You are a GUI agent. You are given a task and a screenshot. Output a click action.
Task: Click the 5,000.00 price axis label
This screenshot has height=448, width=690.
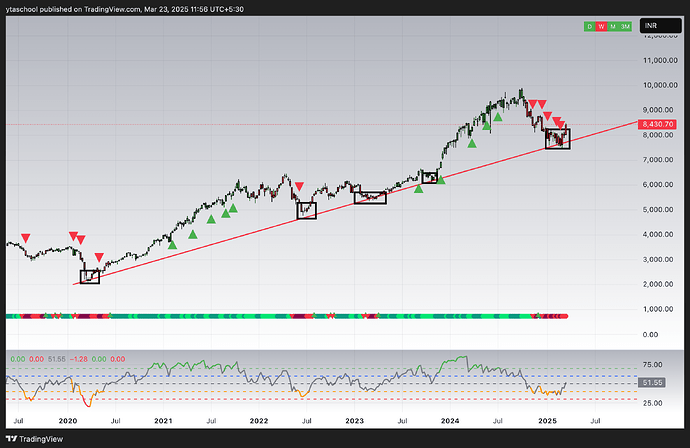[658, 209]
